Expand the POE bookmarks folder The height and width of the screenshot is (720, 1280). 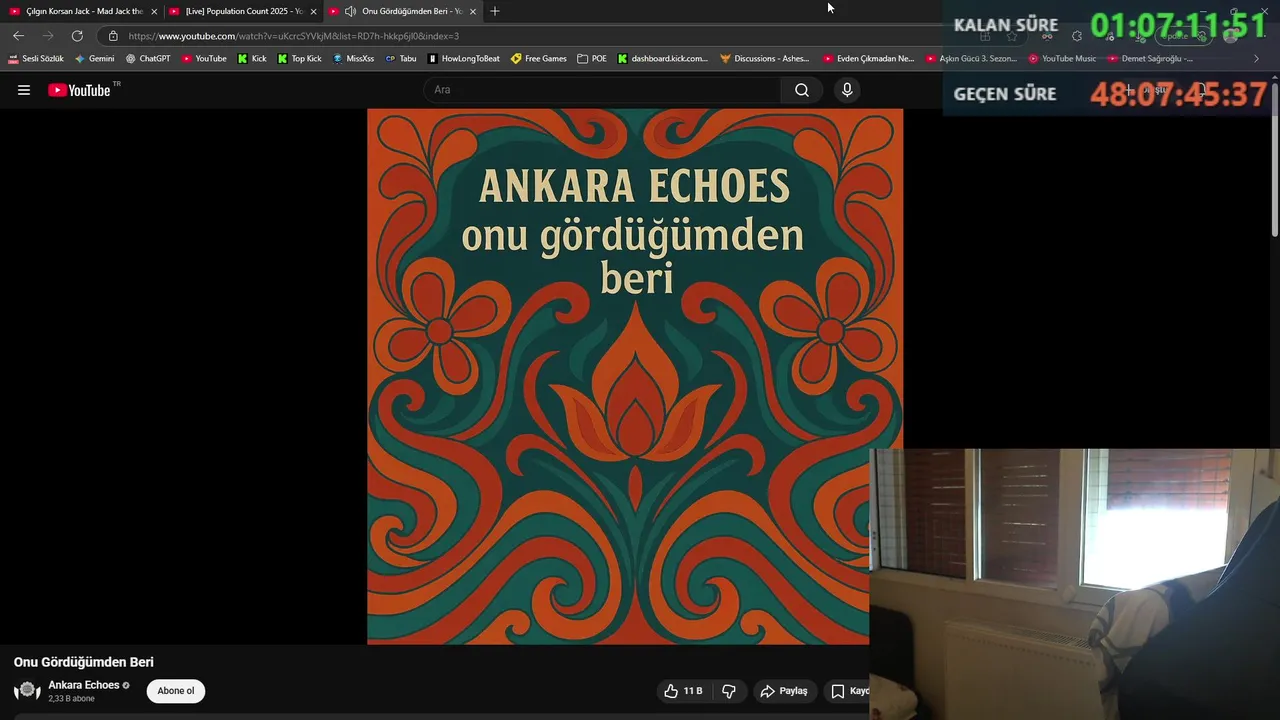pyautogui.click(x=592, y=59)
